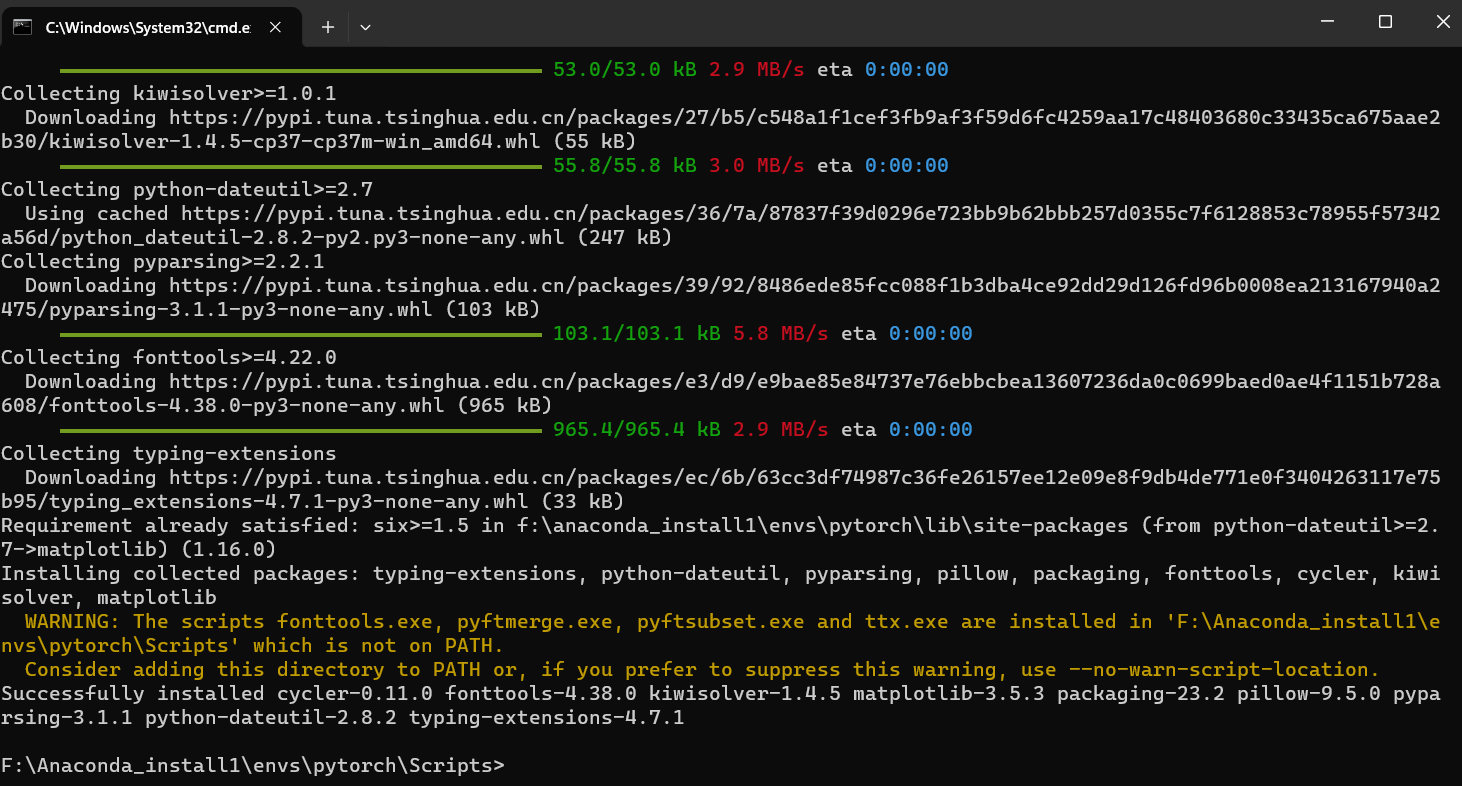Click the 'Collecting typing-extensions' line
This screenshot has height=786, width=1462.
tap(169, 454)
